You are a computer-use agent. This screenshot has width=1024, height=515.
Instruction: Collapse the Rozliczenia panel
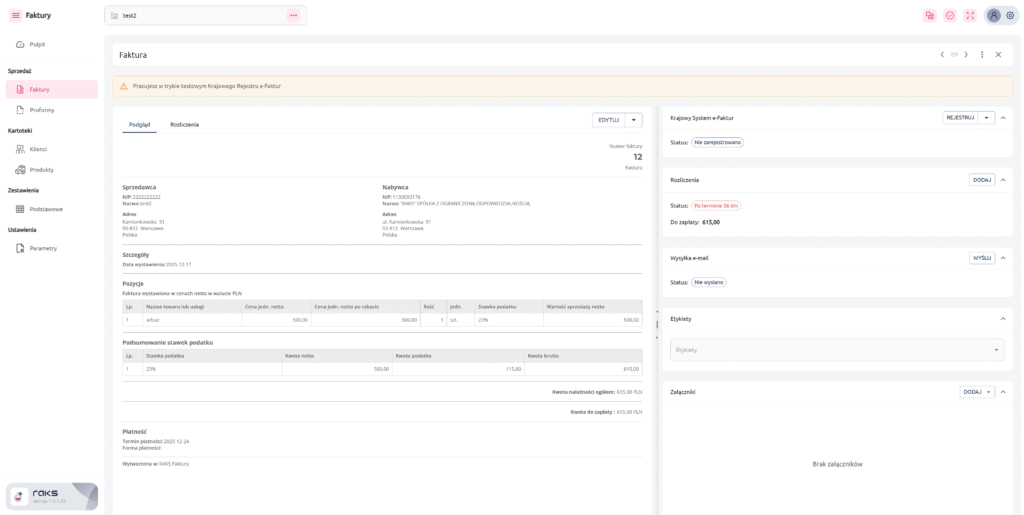(1003, 180)
